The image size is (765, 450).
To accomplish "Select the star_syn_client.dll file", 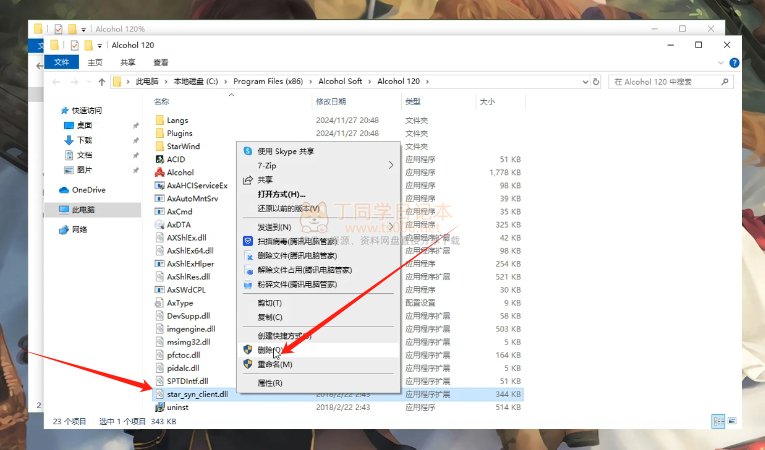I will [197, 394].
